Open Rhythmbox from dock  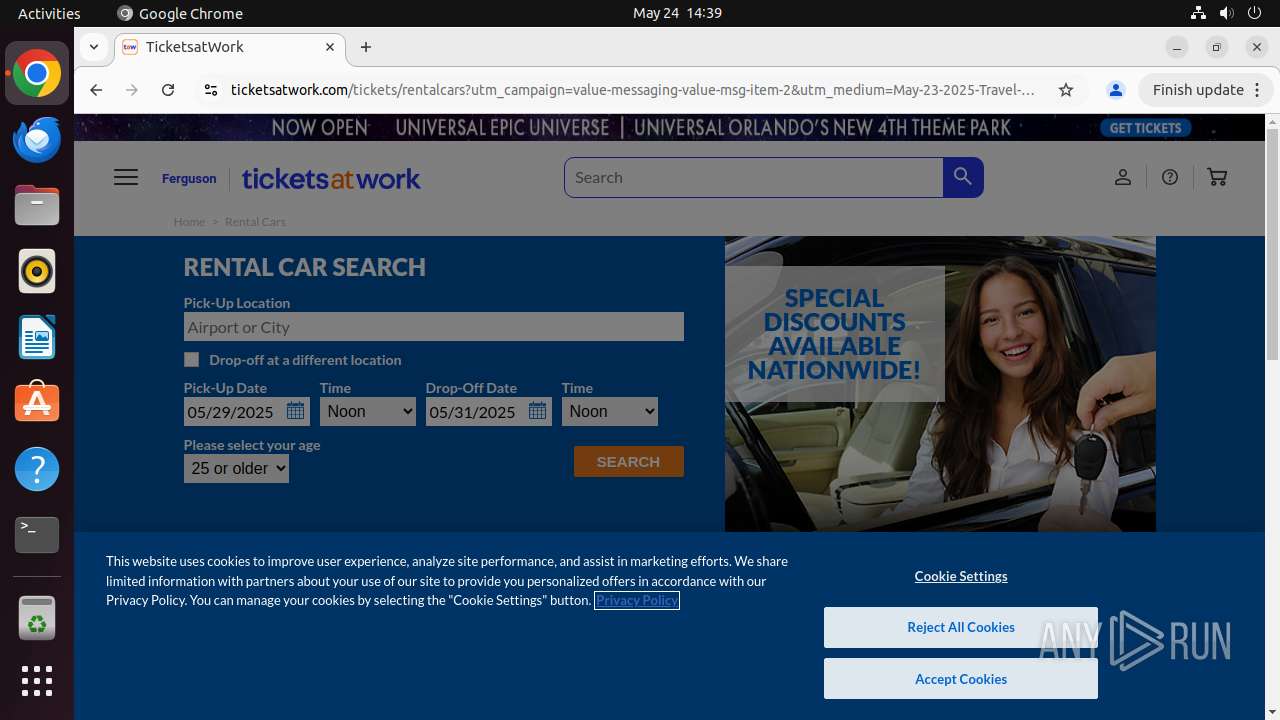click(x=37, y=271)
